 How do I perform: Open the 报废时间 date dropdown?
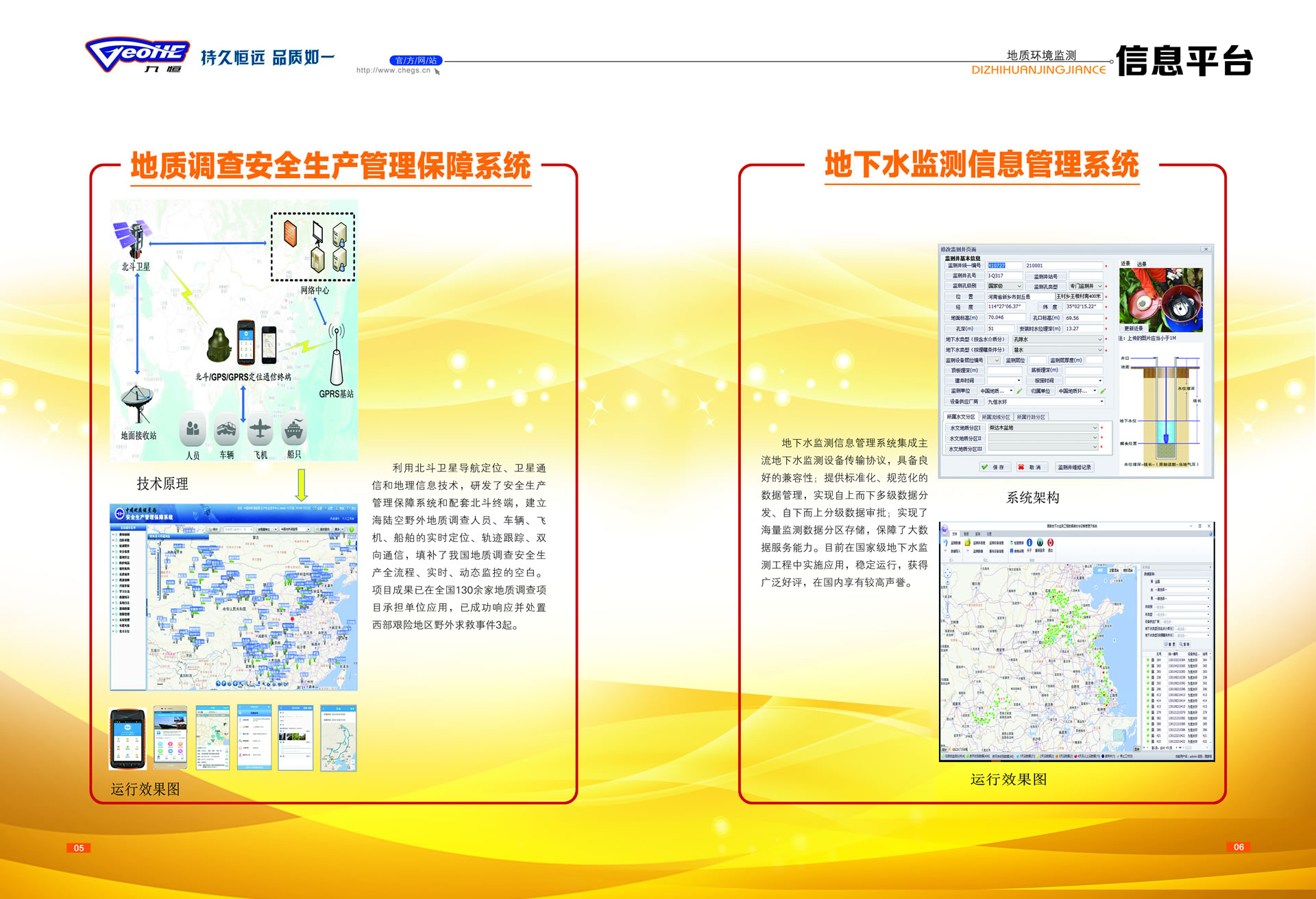tap(1084, 380)
